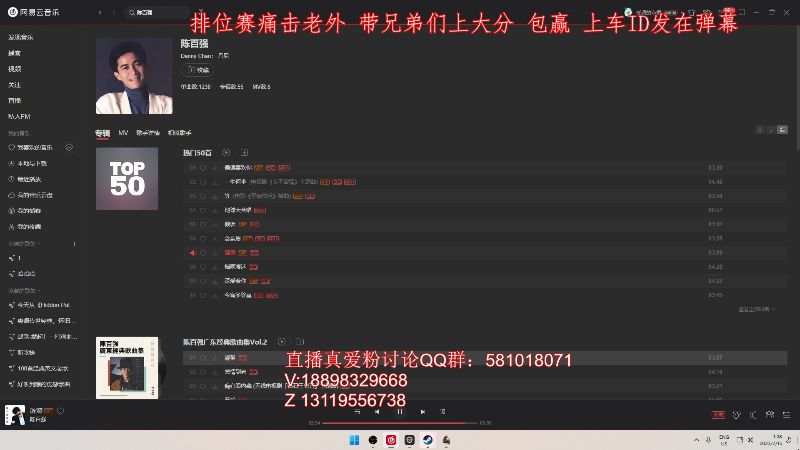Download song number 10 in the Top 50 list

pyautogui.click(x=215, y=295)
